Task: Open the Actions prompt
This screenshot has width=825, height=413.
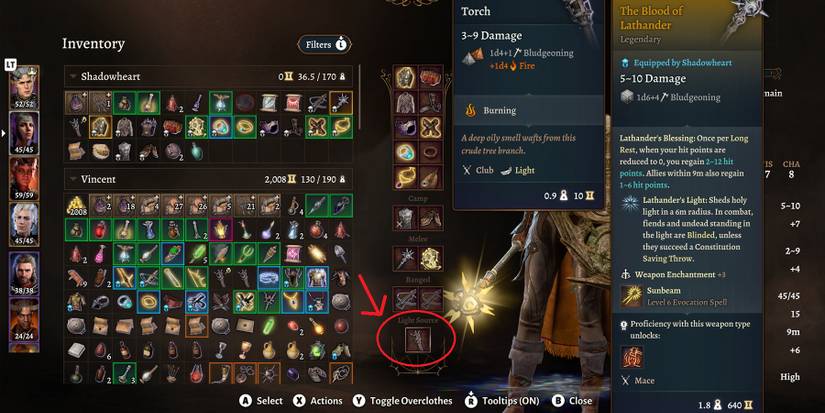Action: [x=317, y=401]
